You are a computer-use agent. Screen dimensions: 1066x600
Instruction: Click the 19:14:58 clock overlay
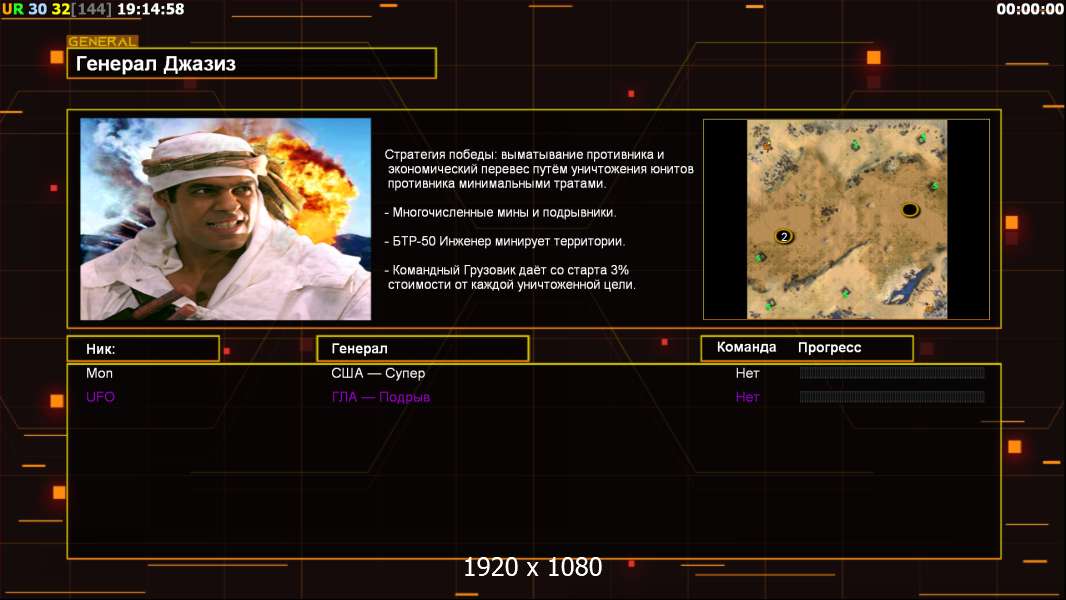pyautogui.click(x=150, y=9)
